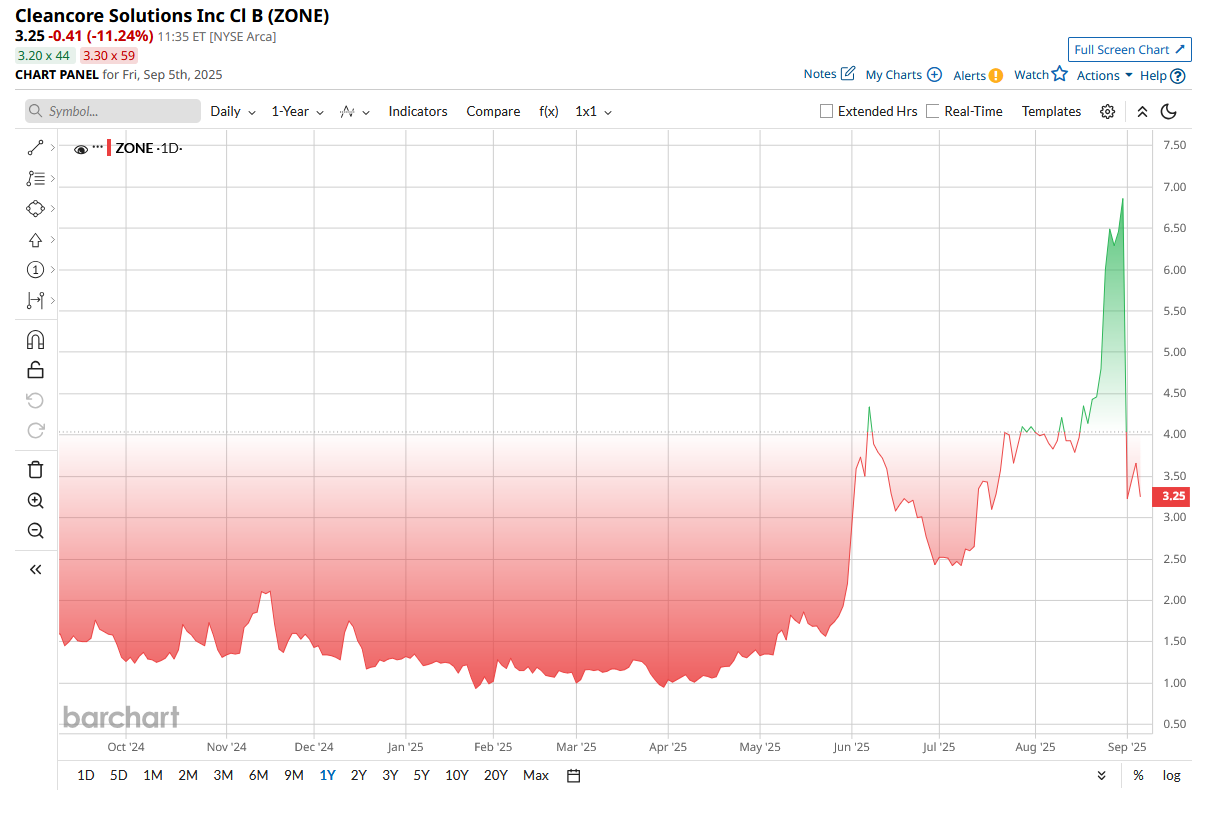Screen dimensions: 1218x823
Task: Click the My Charts plus icon
Action: 934,74
